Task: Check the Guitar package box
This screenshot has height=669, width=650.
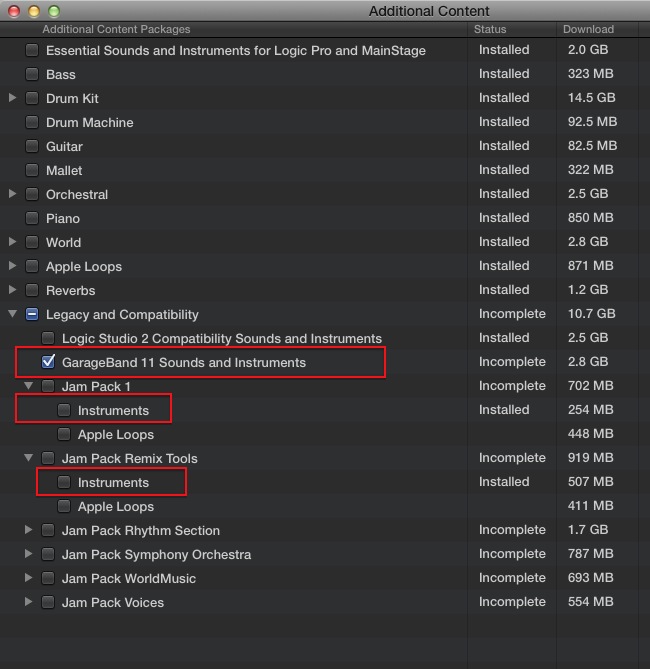Action: point(32,146)
